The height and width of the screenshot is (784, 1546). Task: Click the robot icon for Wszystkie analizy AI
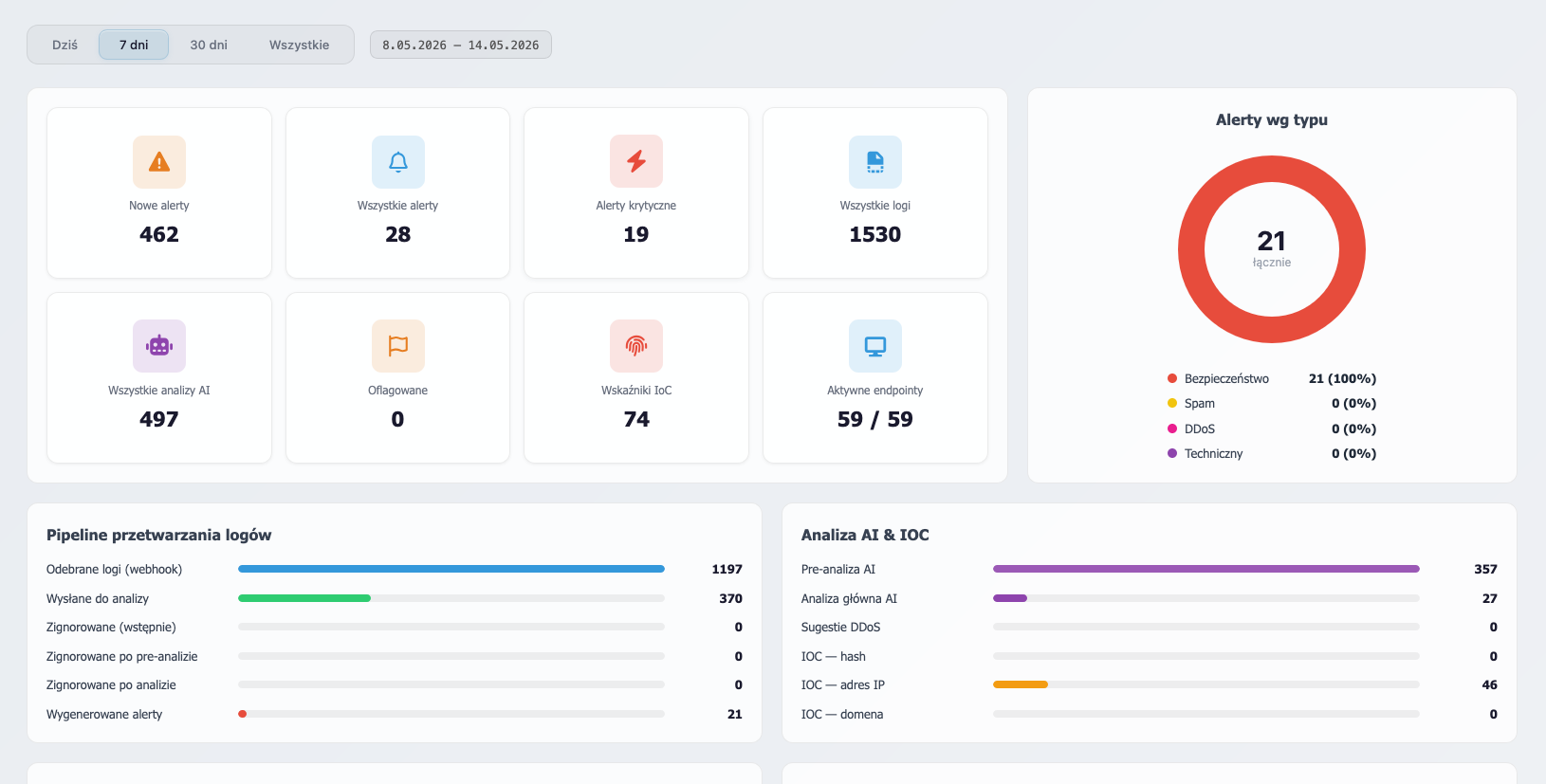159,346
